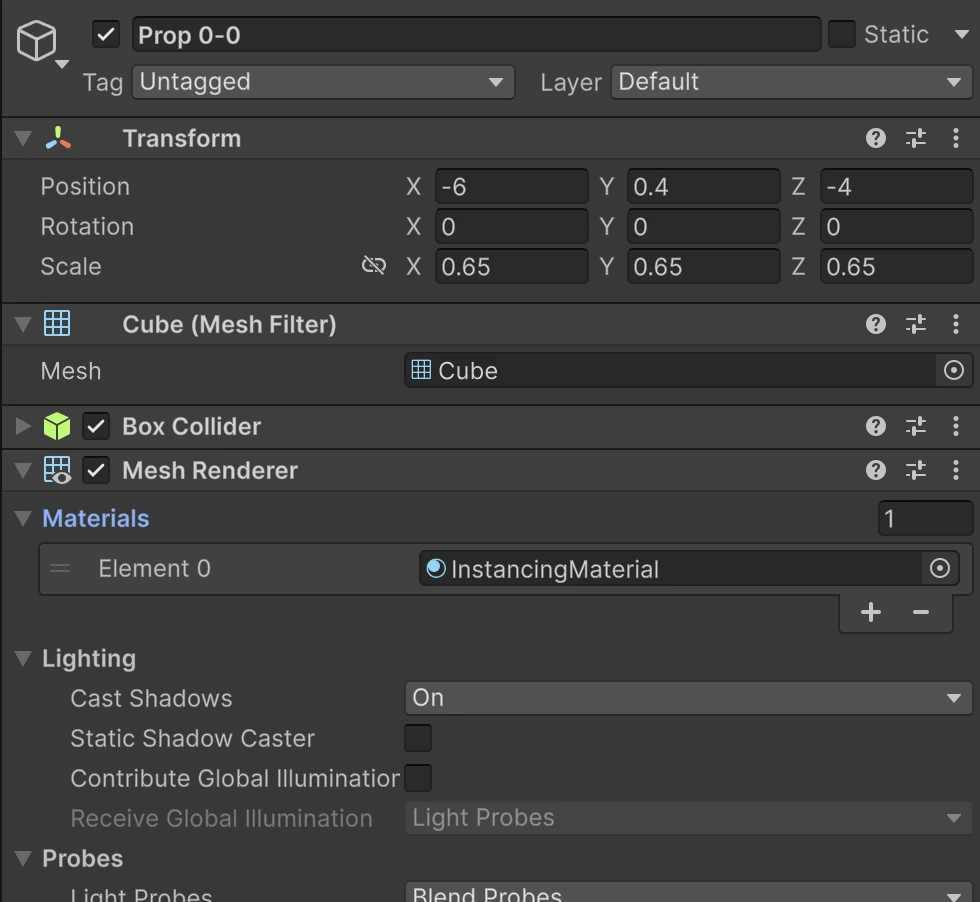Click the InstancingMaterial object field

point(670,568)
